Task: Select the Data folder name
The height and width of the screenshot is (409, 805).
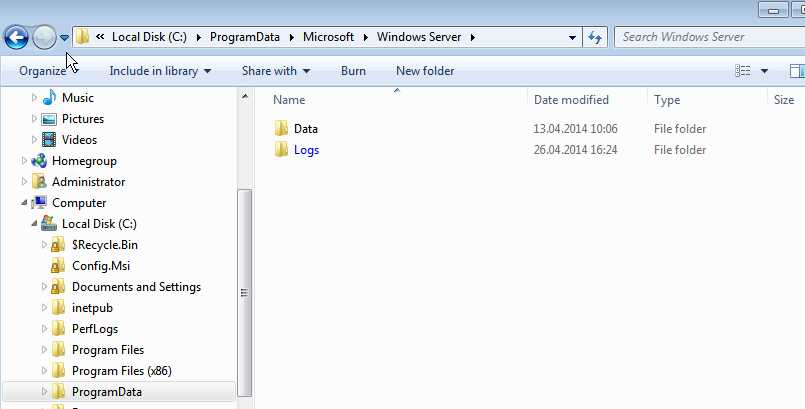Action: pos(306,129)
